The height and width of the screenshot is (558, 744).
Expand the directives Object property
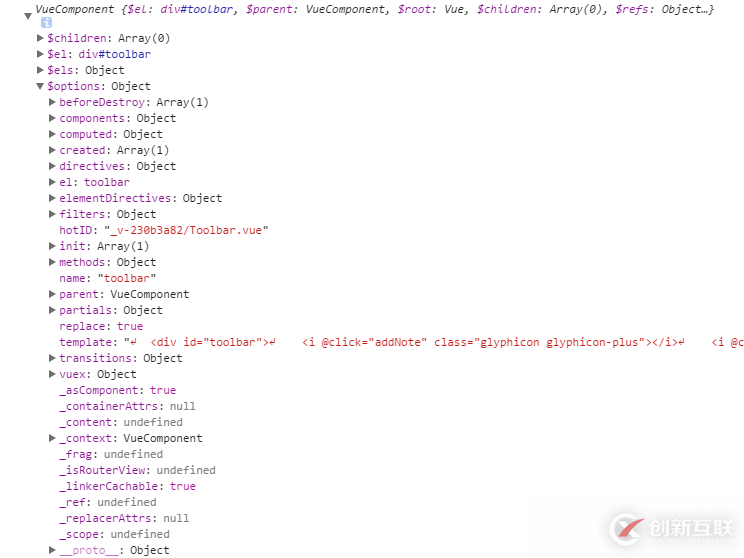[x=52, y=166]
